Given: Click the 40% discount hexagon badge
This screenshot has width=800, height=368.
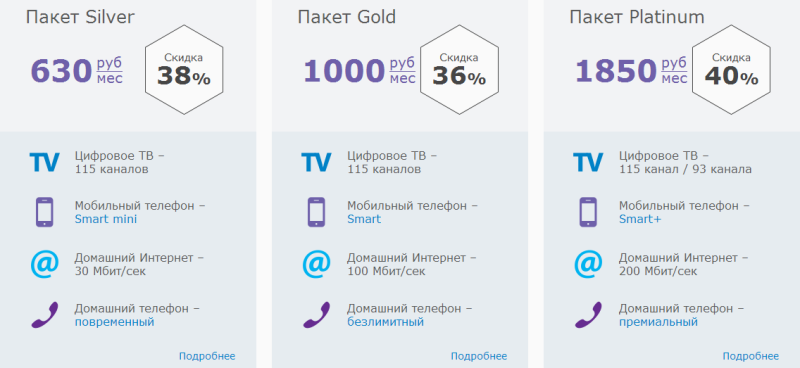Looking at the screenshot, I should tap(731, 70).
